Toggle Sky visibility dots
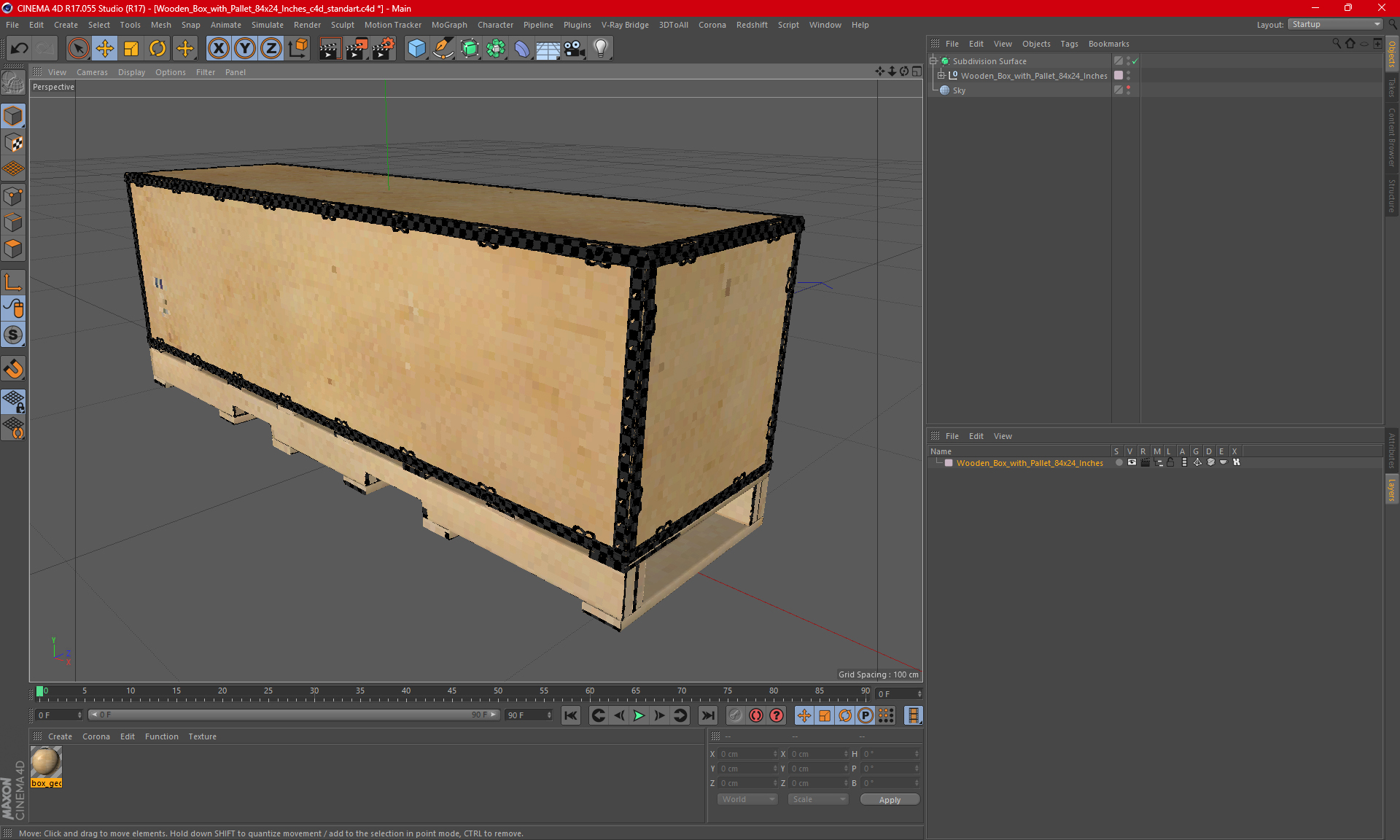The image size is (1400, 840). [1128, 90]
